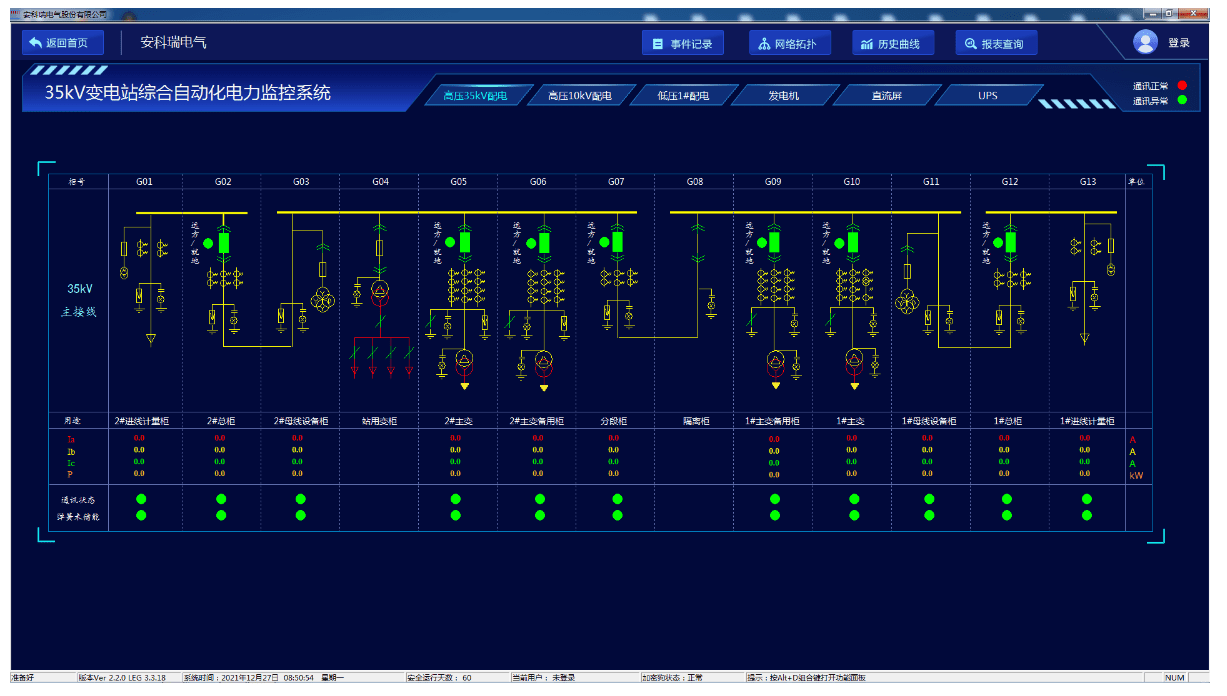The image size is (1227, 696).
Task: Click the green breaker in G07 分段柜
Action: tap(618, 242)
